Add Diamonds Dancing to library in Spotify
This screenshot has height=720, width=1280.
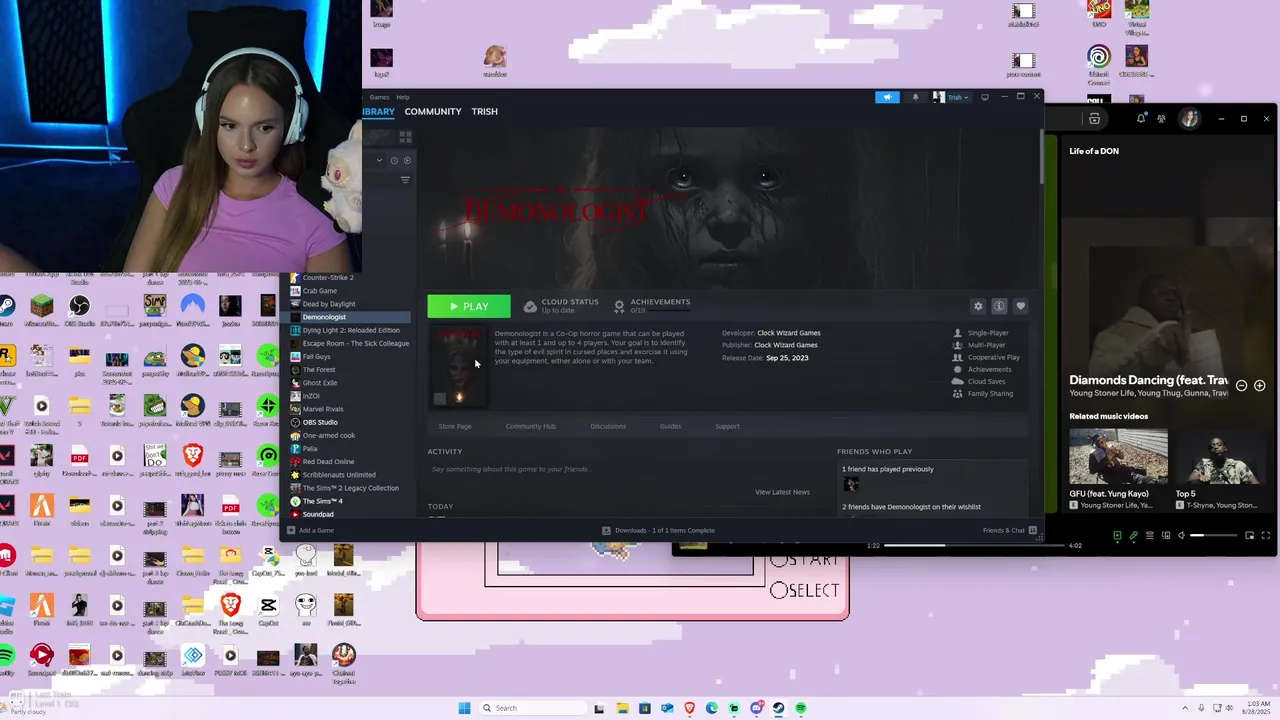coord(1259,385)
